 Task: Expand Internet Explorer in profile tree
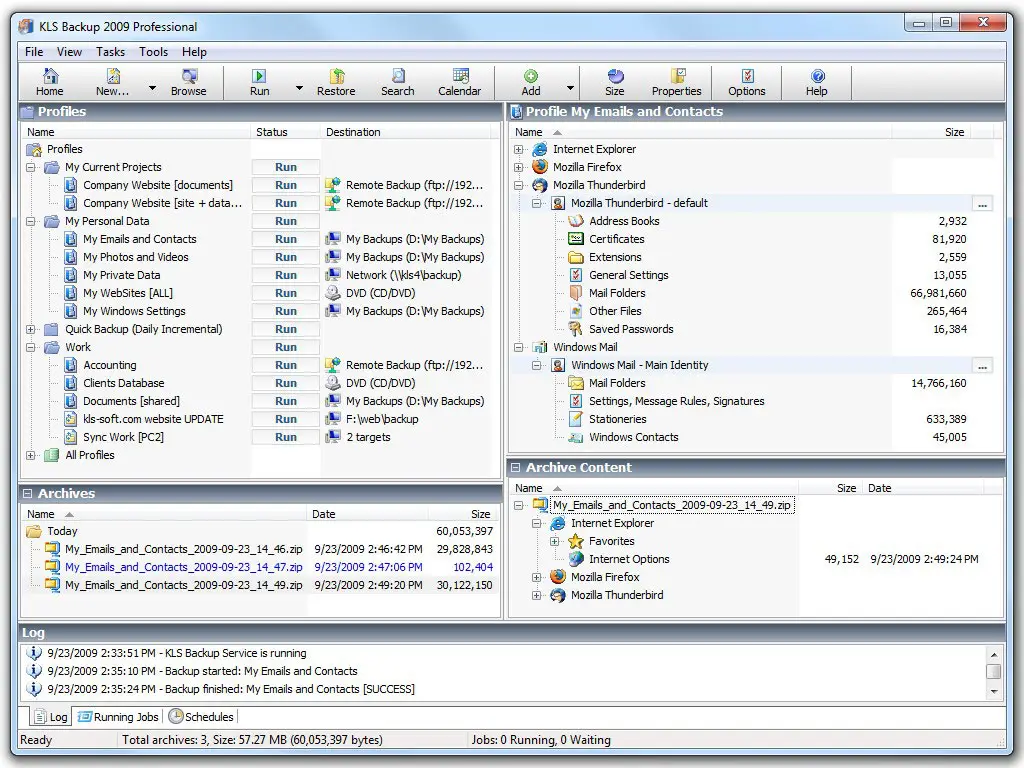[x=519, y=150]
